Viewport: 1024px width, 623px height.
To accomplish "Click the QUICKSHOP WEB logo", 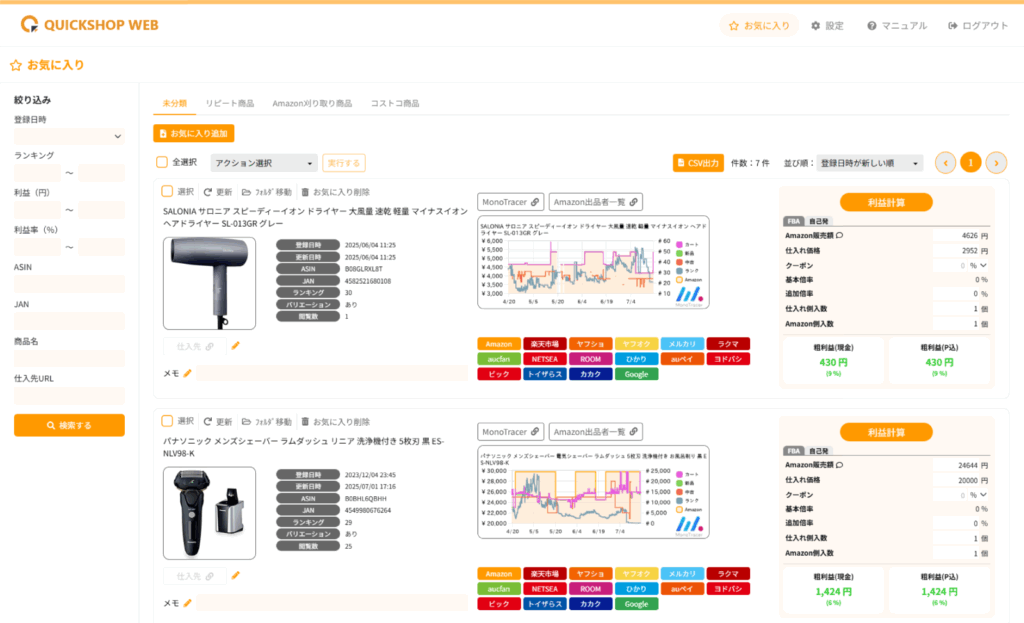I will pyautogui.click(x=89, y=25).
